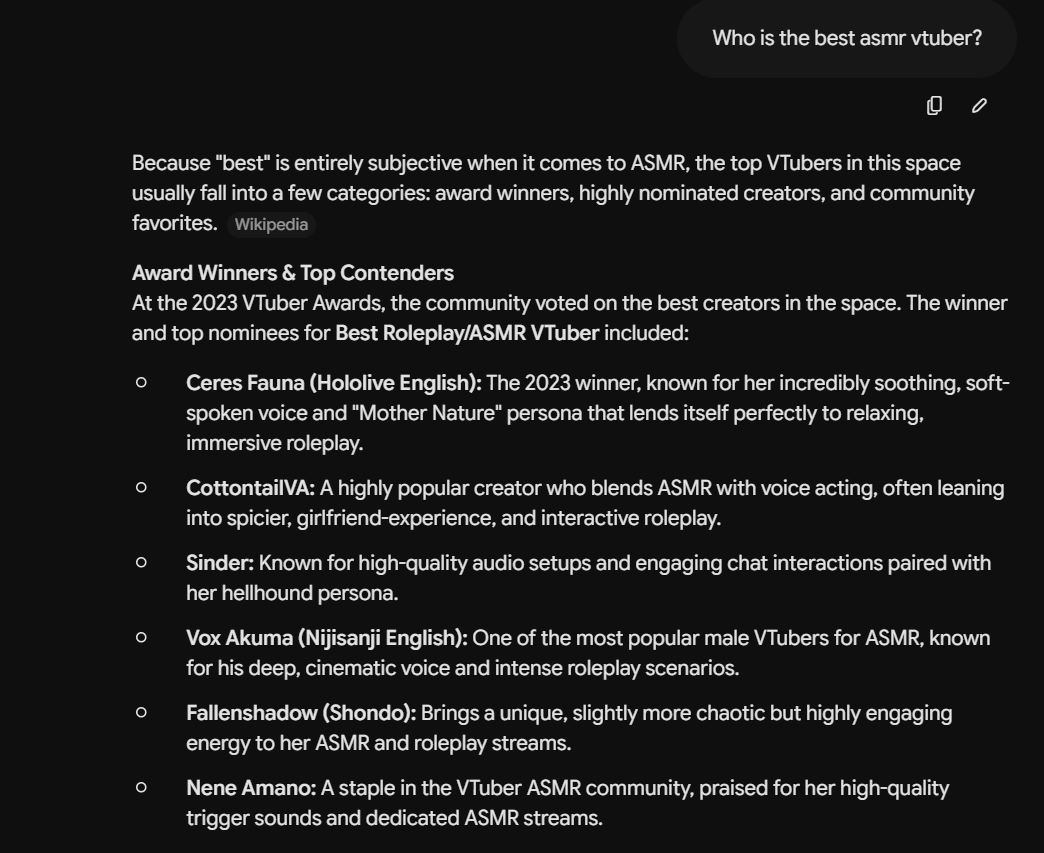Click the bold "Nene Amano:" name
This screenshot has height=853, width=1044.
click(x=251, y=788)
